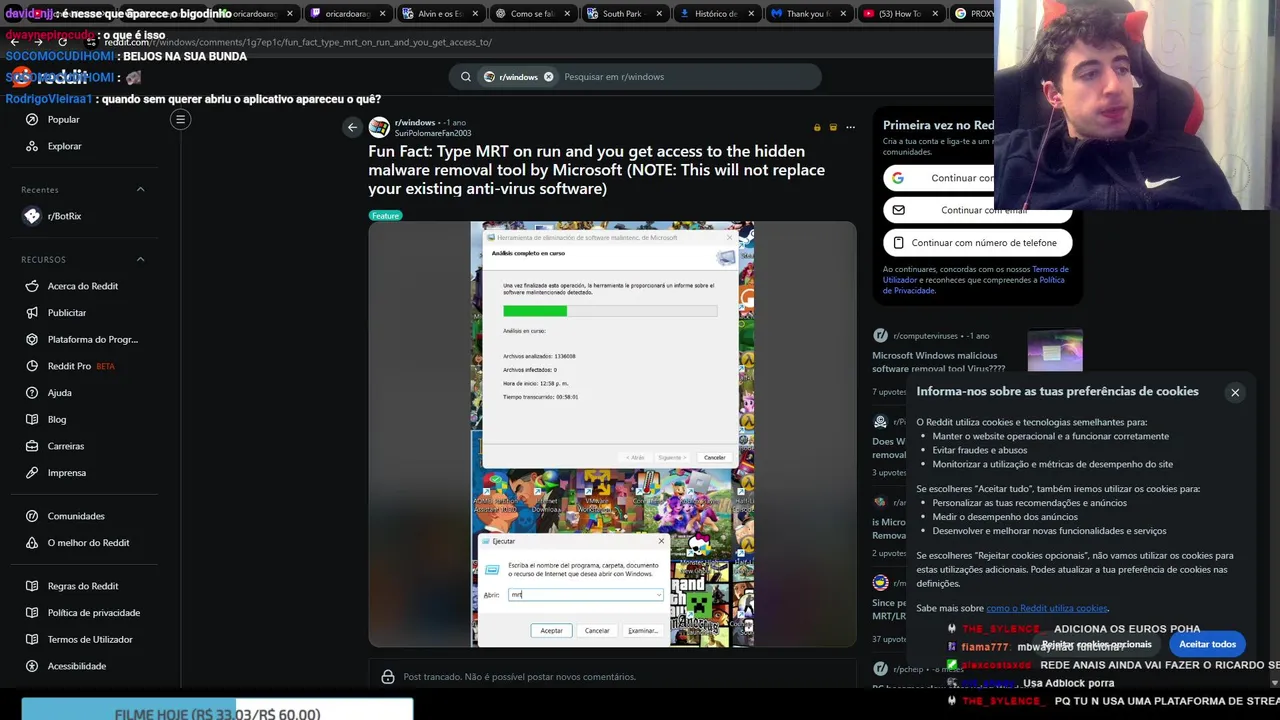Screen dimensions: 1280x720
Task: Click the search magnifier icon in Reddit search bar
Action: point(466,77)
